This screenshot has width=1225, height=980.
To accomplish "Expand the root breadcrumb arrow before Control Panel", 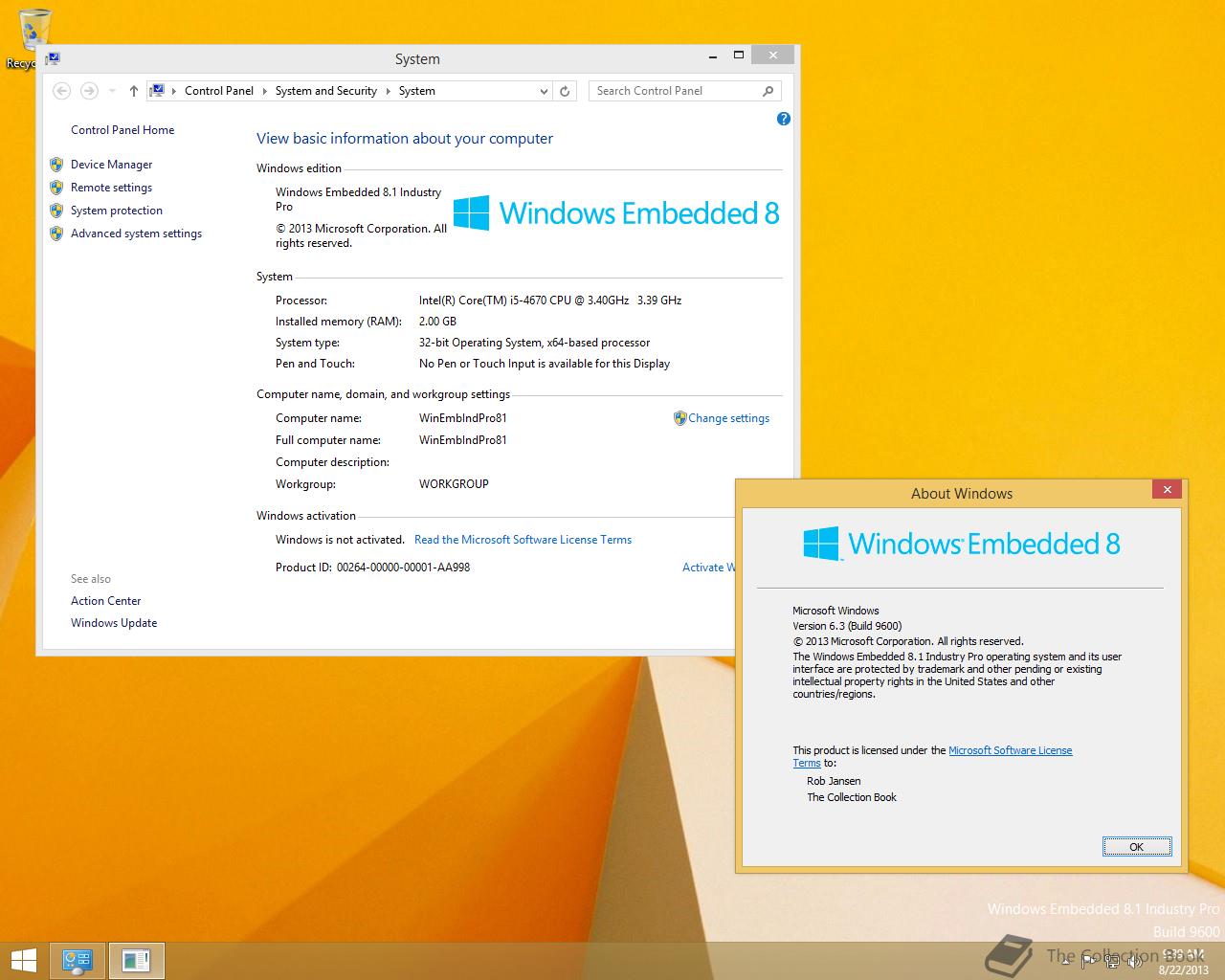I will pyautogui.click(x=174, y=91).
